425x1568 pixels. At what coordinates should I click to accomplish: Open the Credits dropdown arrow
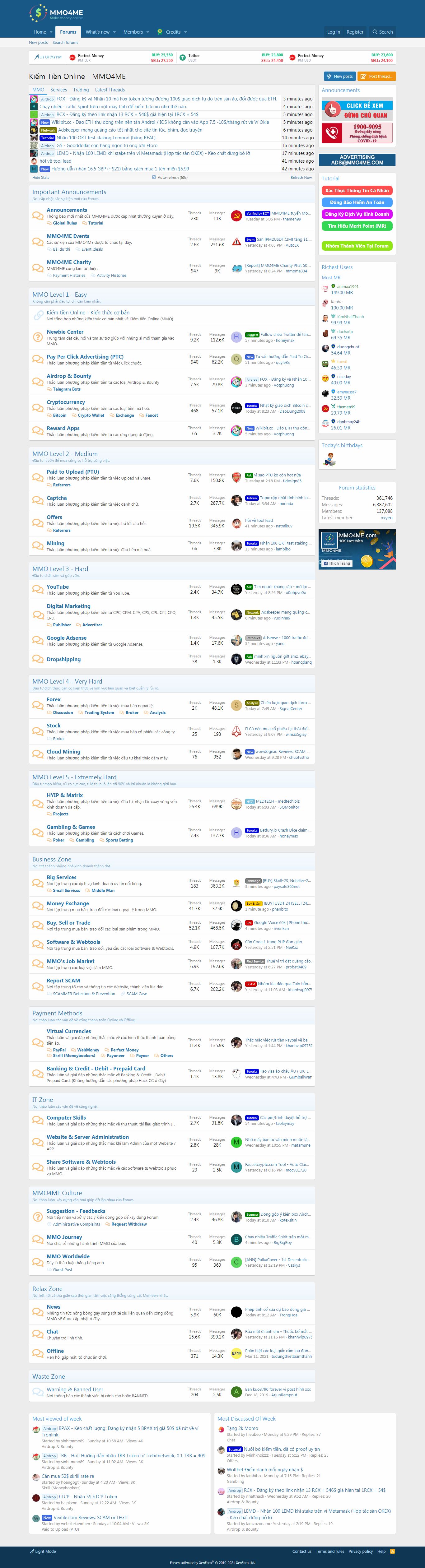coord(185,32)
